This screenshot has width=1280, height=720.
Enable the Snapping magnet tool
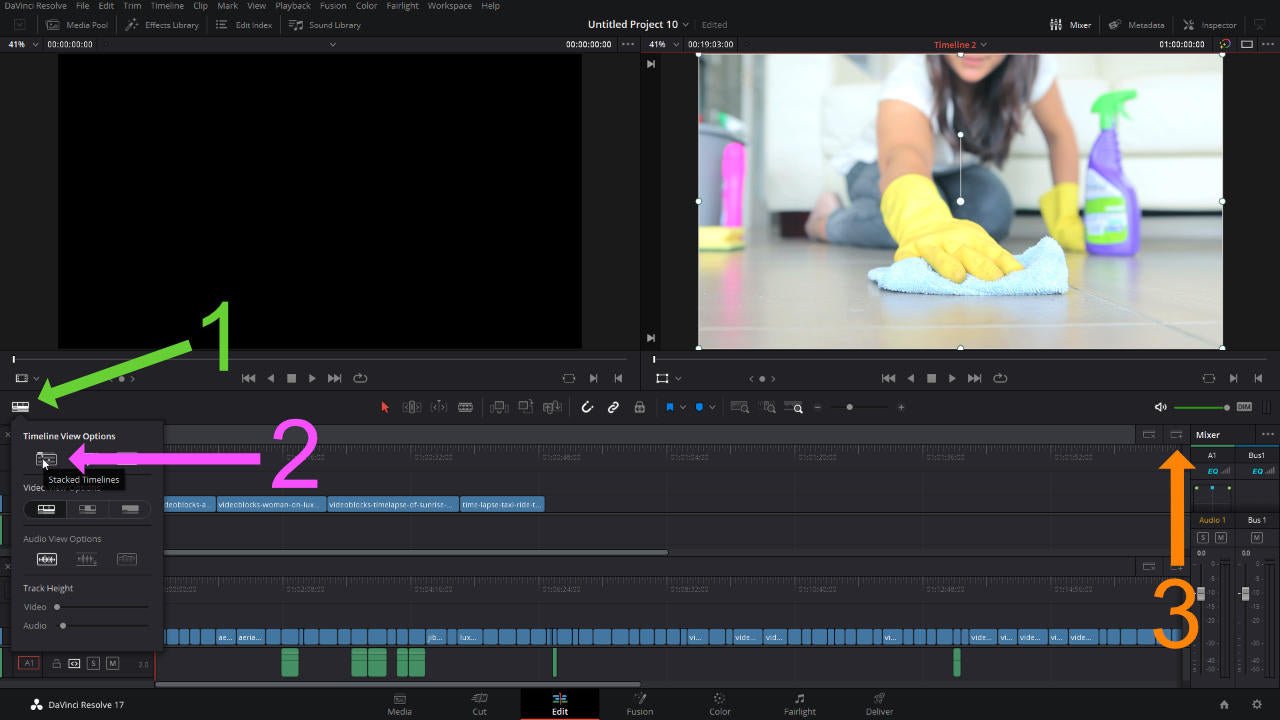[x=587, y=407]
